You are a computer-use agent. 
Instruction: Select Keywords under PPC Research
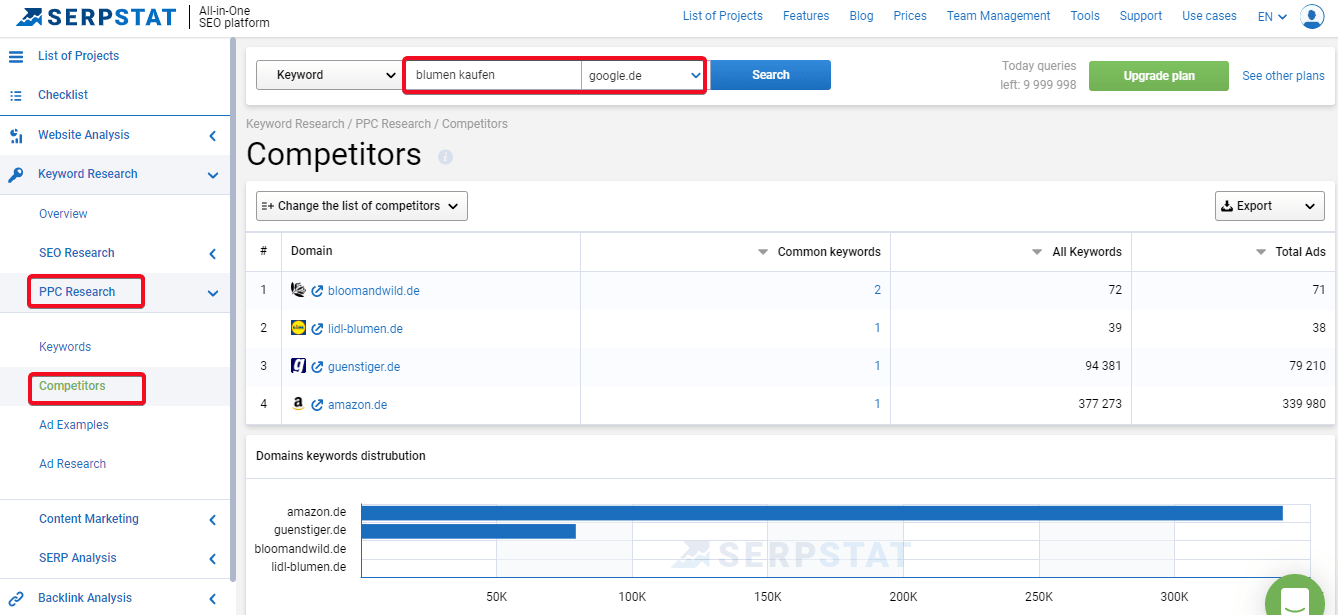point(65,347)
